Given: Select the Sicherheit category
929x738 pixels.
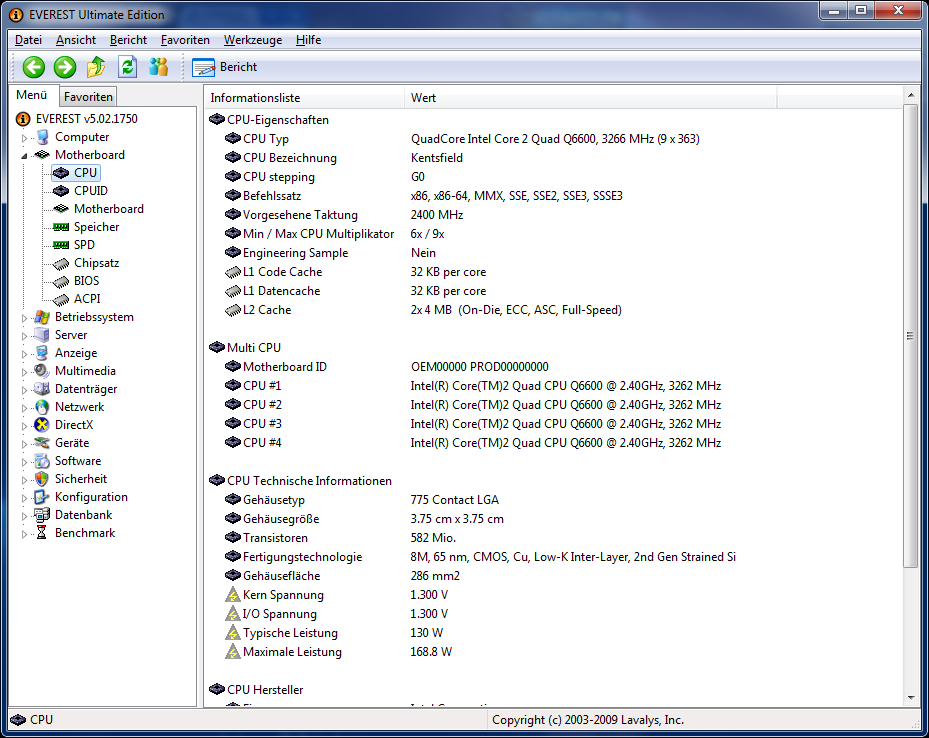Looking at the screenshot, I should point(81,479).
